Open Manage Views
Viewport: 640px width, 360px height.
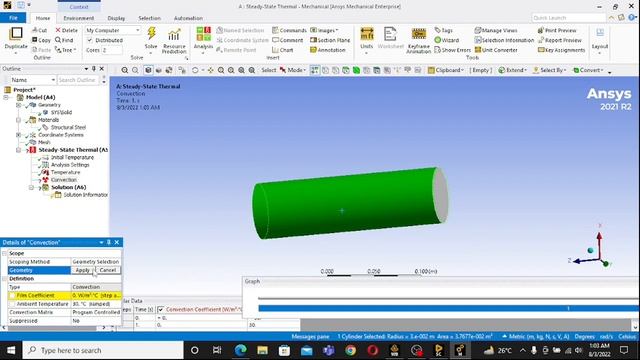pos(496,30)
